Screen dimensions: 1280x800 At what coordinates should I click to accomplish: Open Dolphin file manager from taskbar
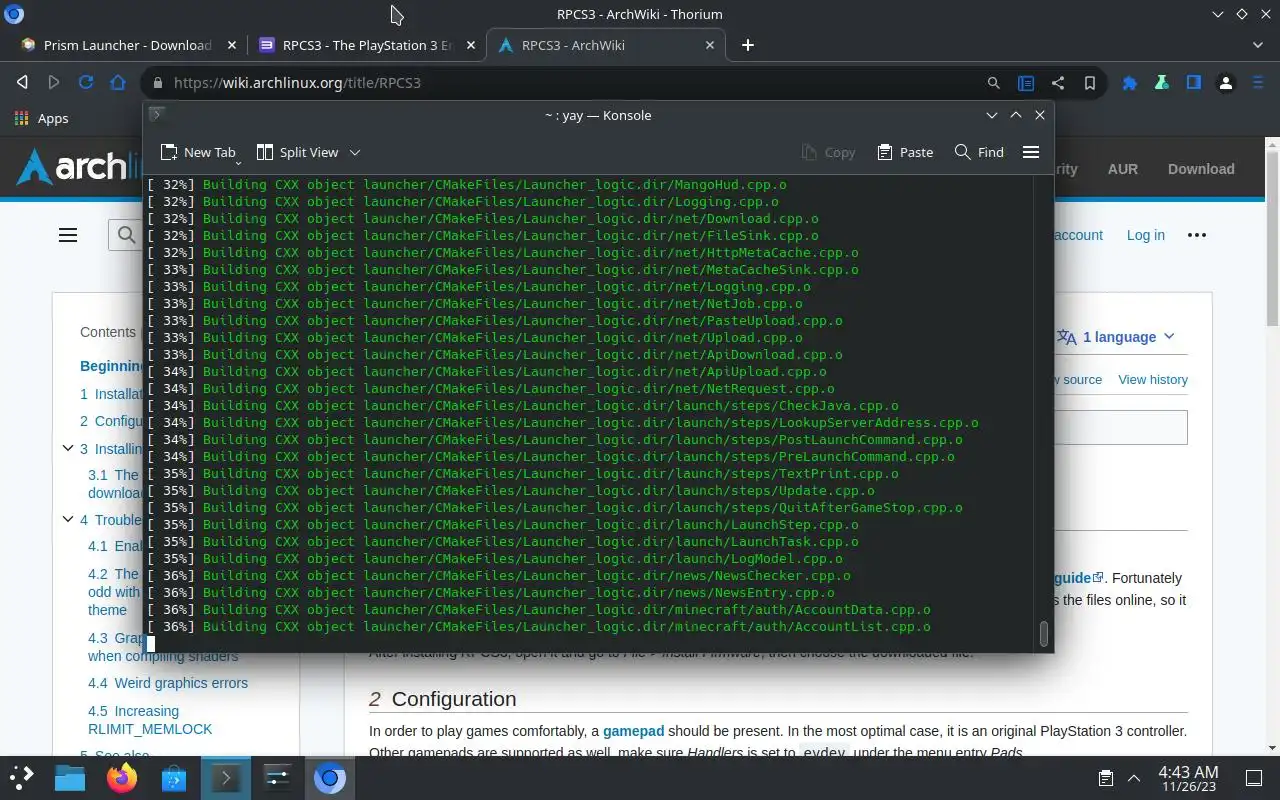[70, 777]
